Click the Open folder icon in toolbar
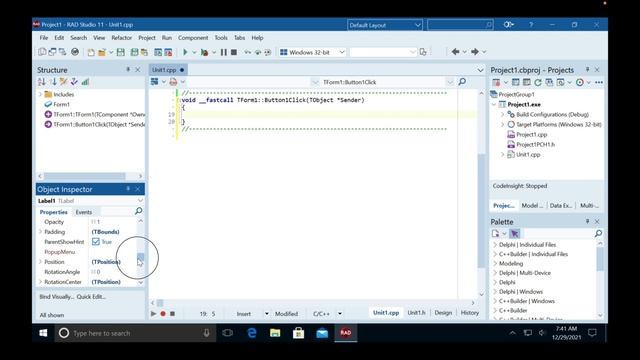The width and height of the screenshot is (640, 360). [x=102, y=52]
